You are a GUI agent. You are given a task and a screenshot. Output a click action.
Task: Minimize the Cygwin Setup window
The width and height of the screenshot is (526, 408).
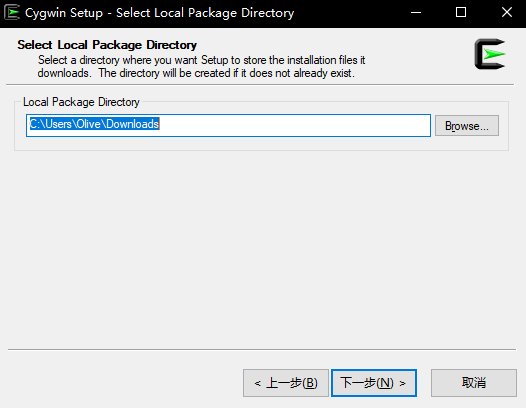[416, 13]
